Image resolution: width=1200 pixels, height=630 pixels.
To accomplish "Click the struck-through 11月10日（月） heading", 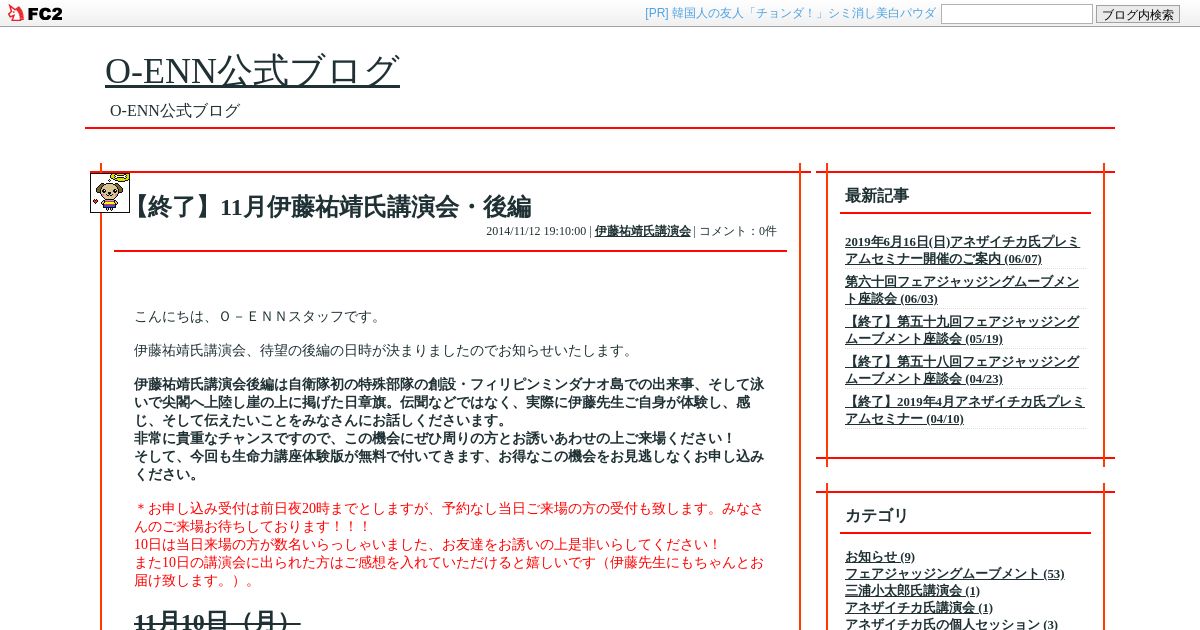I will pyautogui.click(x=217, y=621).
